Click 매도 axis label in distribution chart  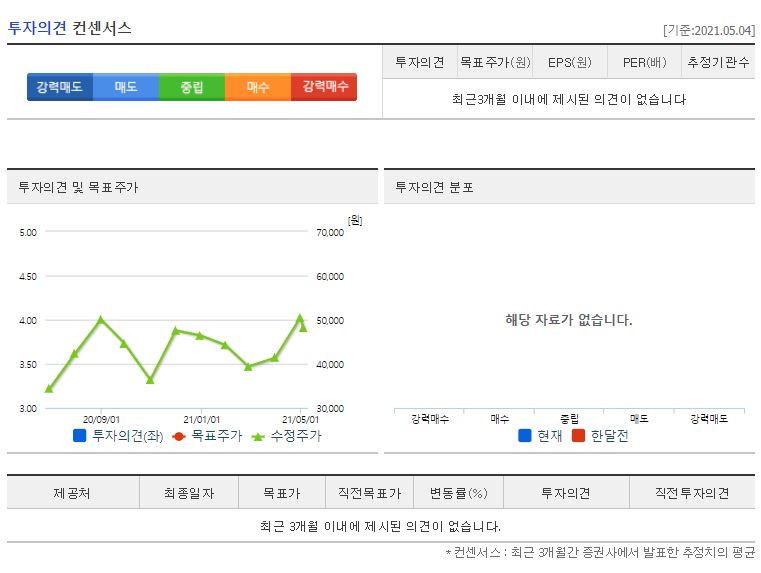point(639,419)
